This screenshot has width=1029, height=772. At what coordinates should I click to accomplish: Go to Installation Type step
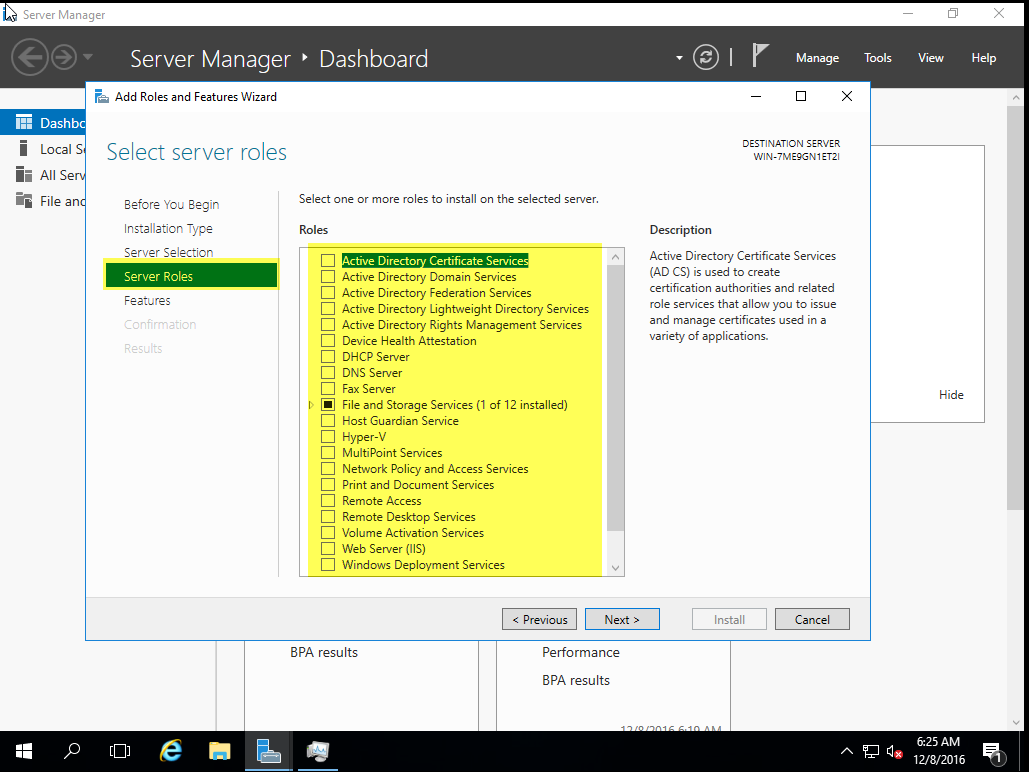click(168, 228)
